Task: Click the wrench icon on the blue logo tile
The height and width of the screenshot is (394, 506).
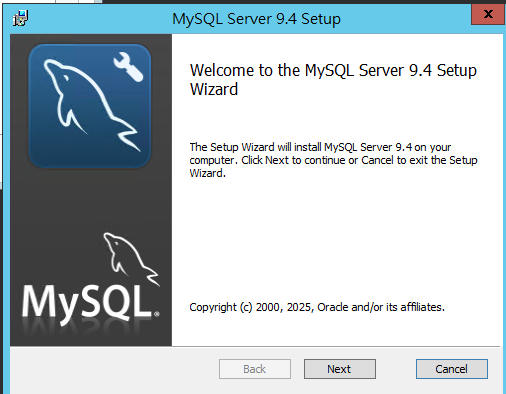Action: click(x=128, y=67)
